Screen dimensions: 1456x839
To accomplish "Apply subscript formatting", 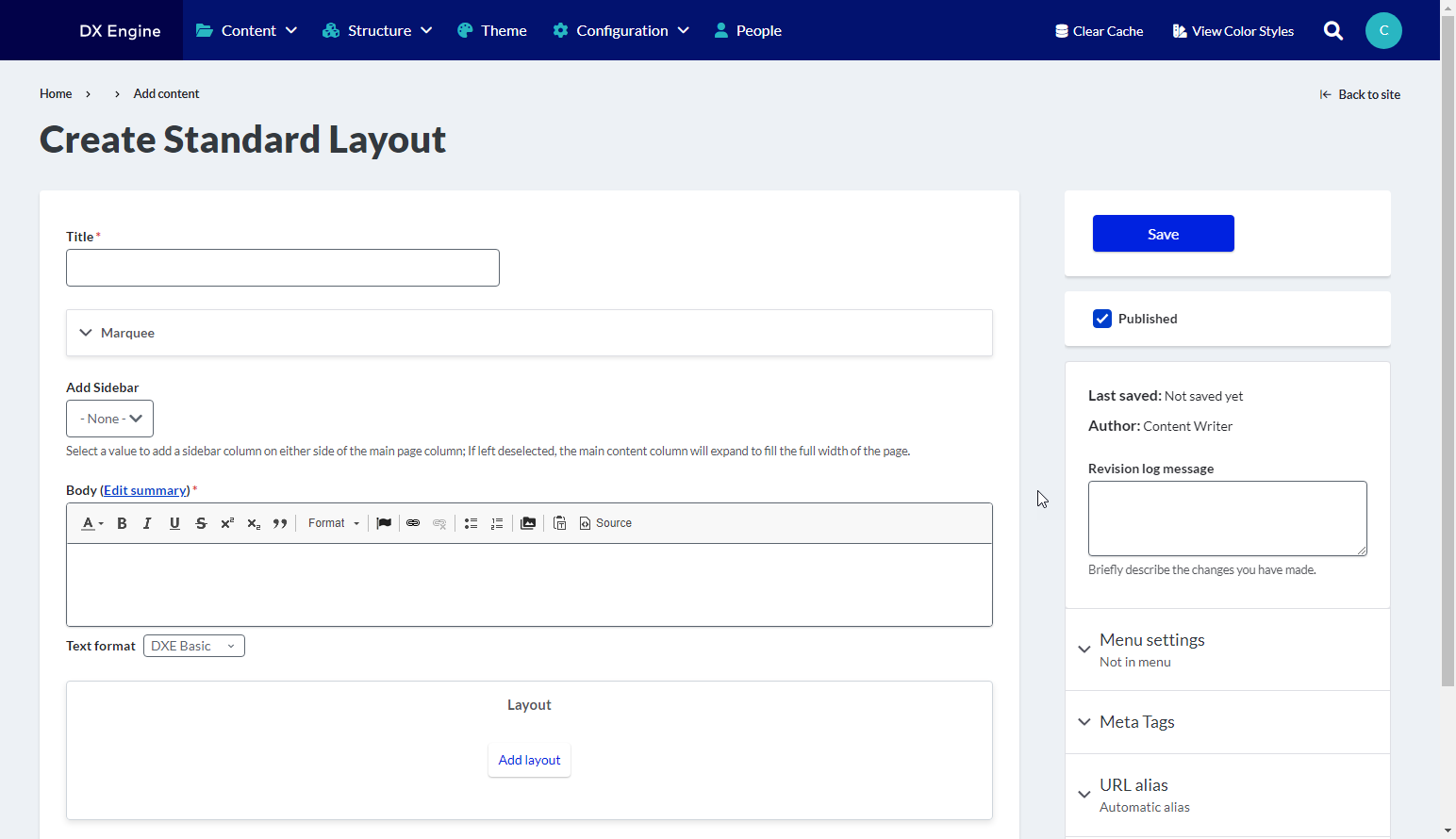I will (254, 523).
